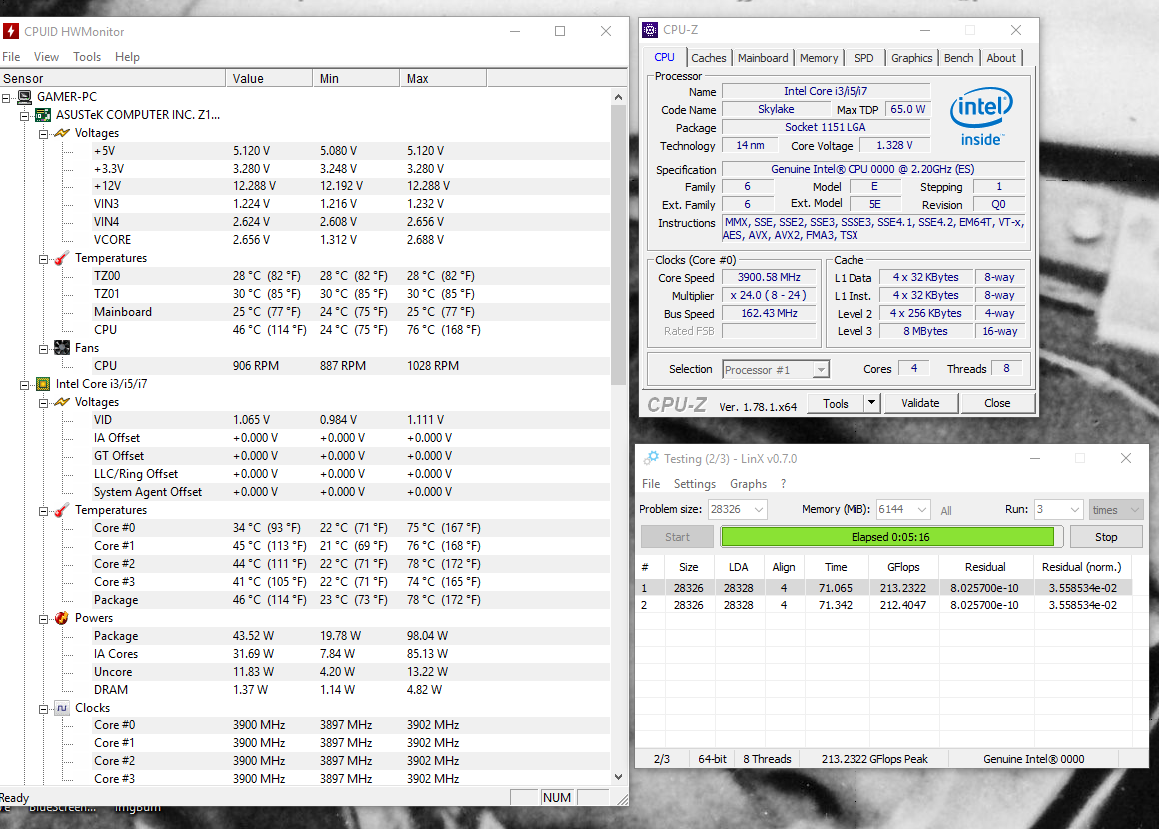
Task: Click the Sensor column header
Action: coord(112,78)
